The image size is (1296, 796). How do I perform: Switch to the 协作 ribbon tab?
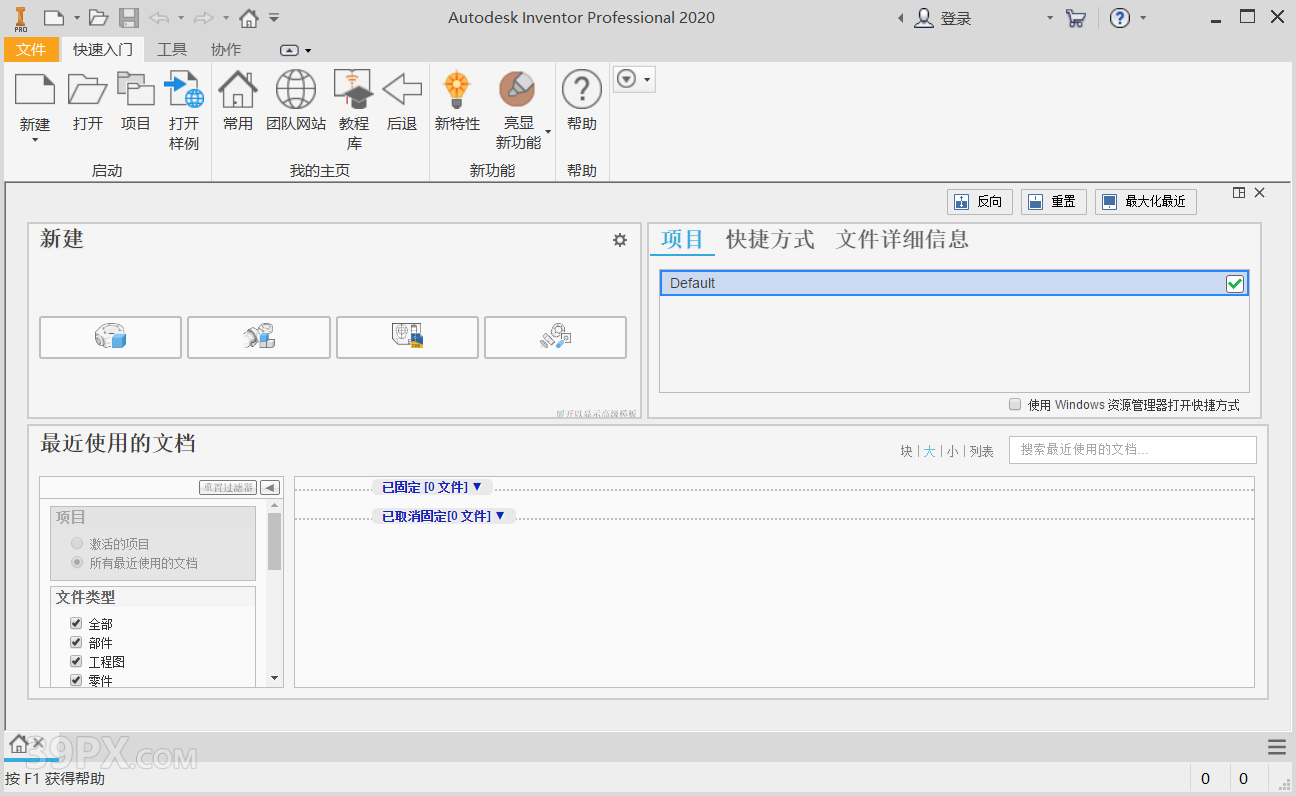point(226,49)
